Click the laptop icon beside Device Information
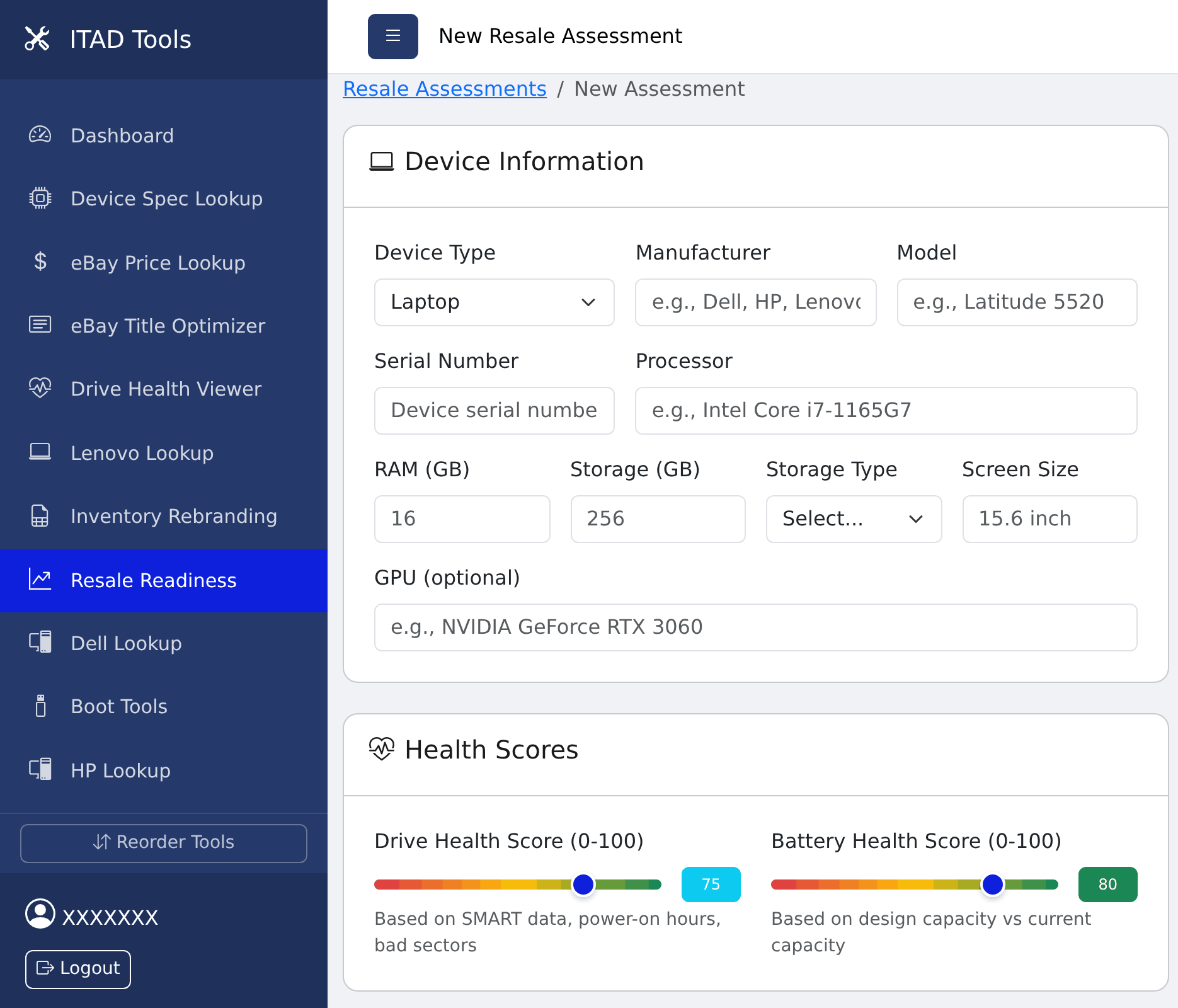The height and width of the screenshot is (1008, 1178). [x=382, y=162]
